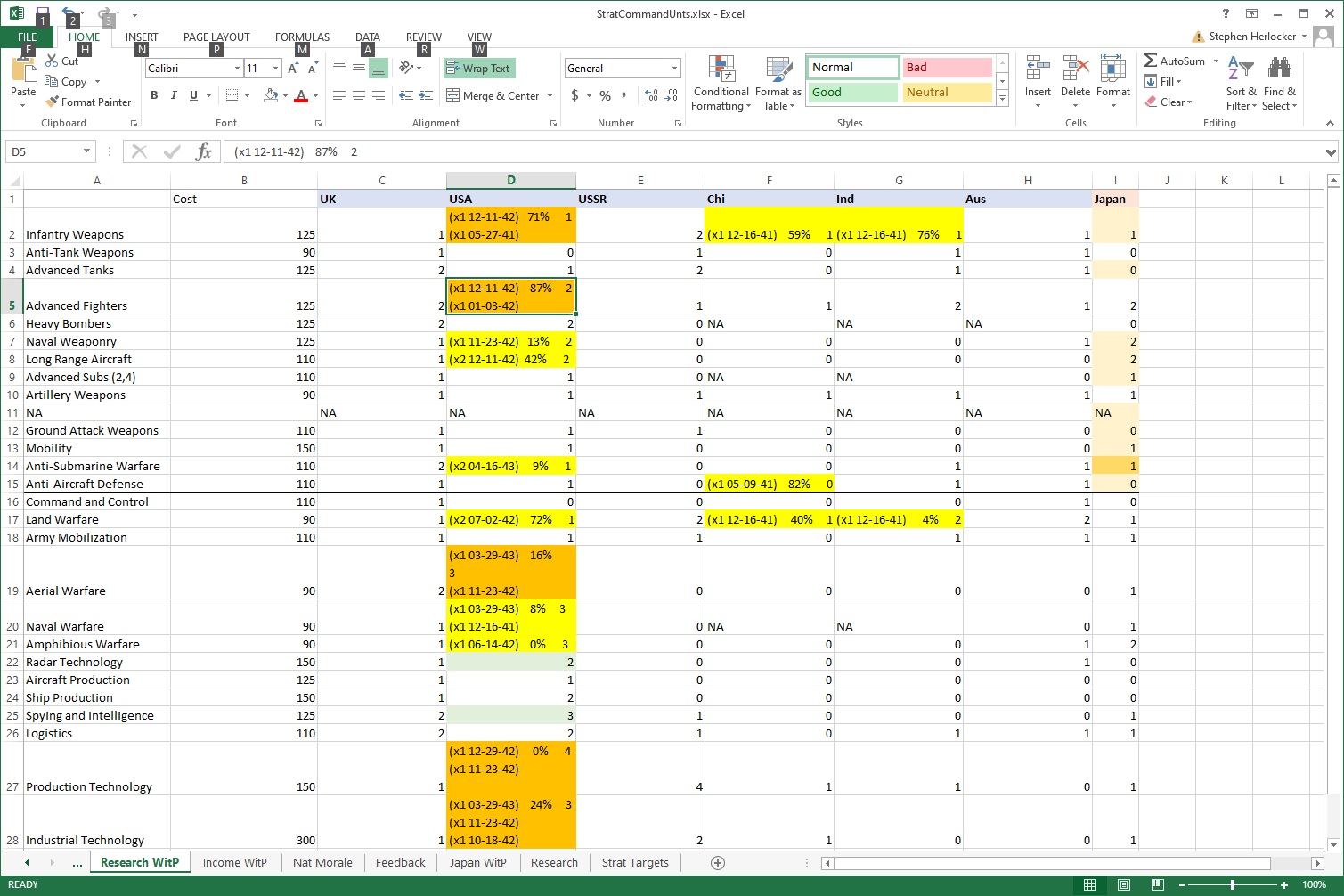
Task: Click the AutoSum button
Action: 1175,61
